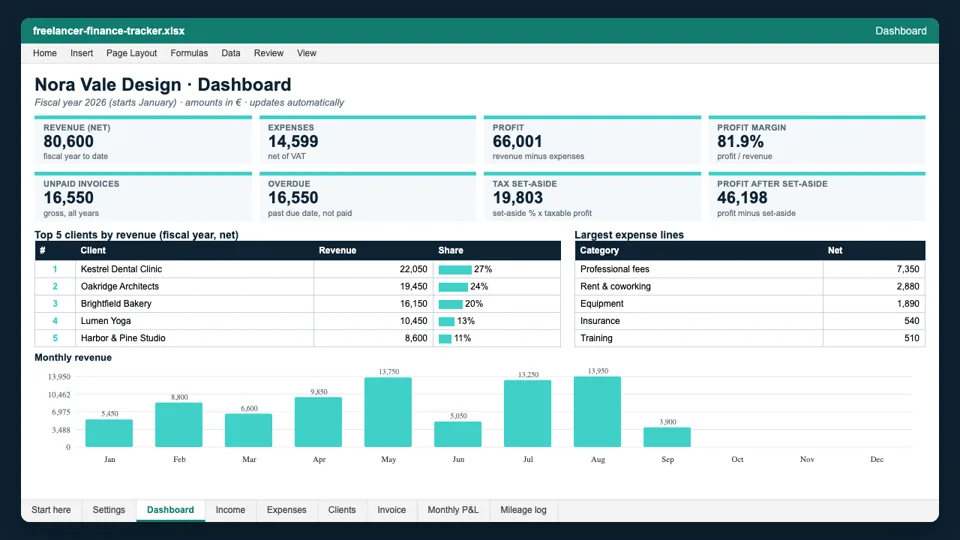Image resolution: width=960 pixels, height=540 pixels.
Task: Open the Home menu
Action: pyautogui.click(x=45, y=53)
